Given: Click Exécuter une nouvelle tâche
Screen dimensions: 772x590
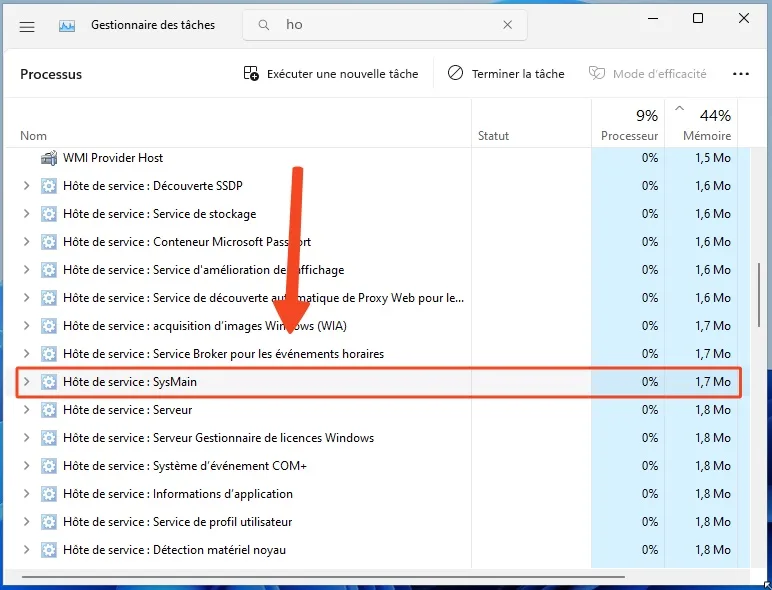Looking at the screenshot, I should coord(331,74).
